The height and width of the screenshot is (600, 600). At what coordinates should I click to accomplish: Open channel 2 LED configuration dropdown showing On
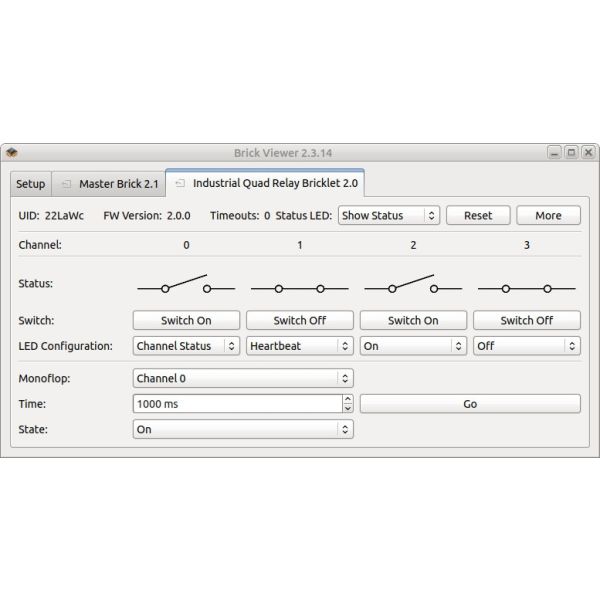point(413,346)
